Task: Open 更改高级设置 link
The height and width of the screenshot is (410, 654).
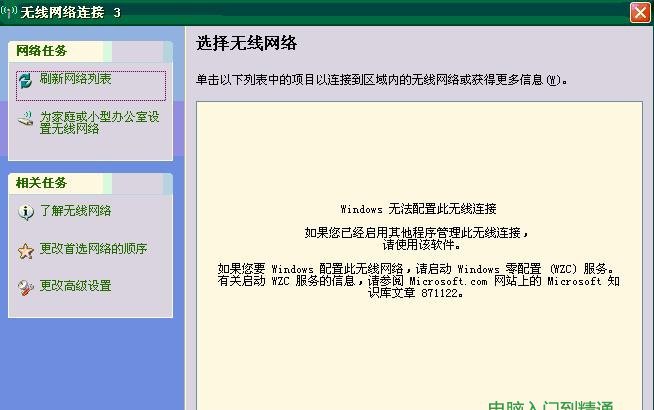Action: pyautogui.click(x=75, y=286)
